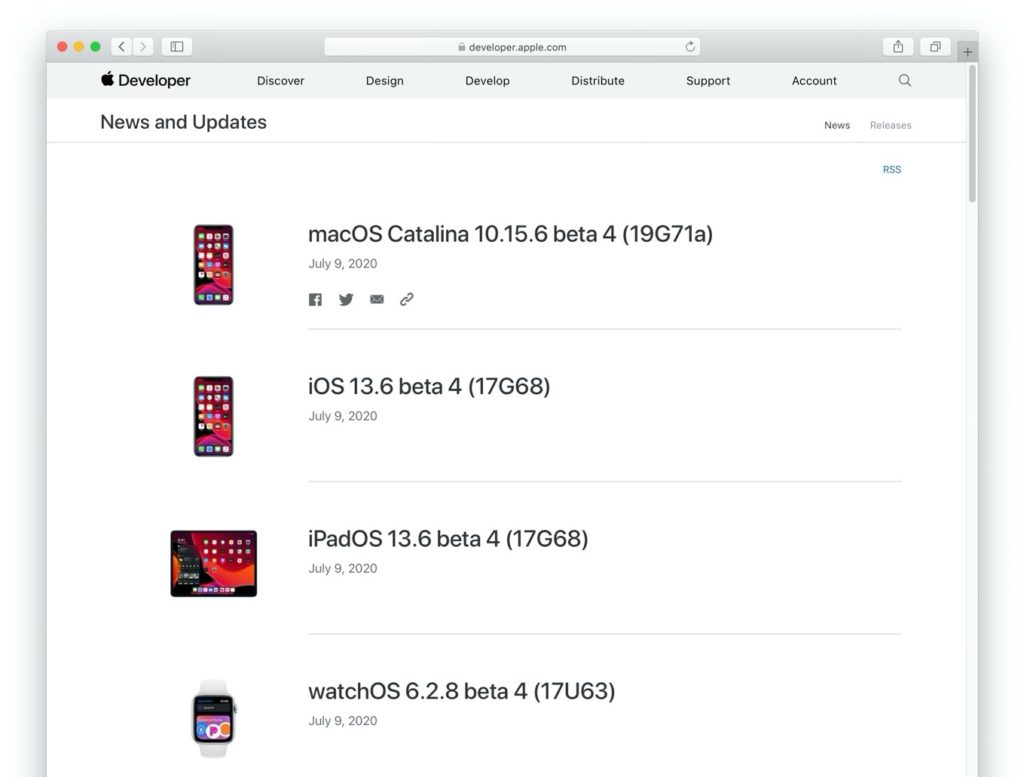
Task: Select the Apple Watch thumbnail for watchOS beta
Action: pyautogui.click(x=213, y=718)
